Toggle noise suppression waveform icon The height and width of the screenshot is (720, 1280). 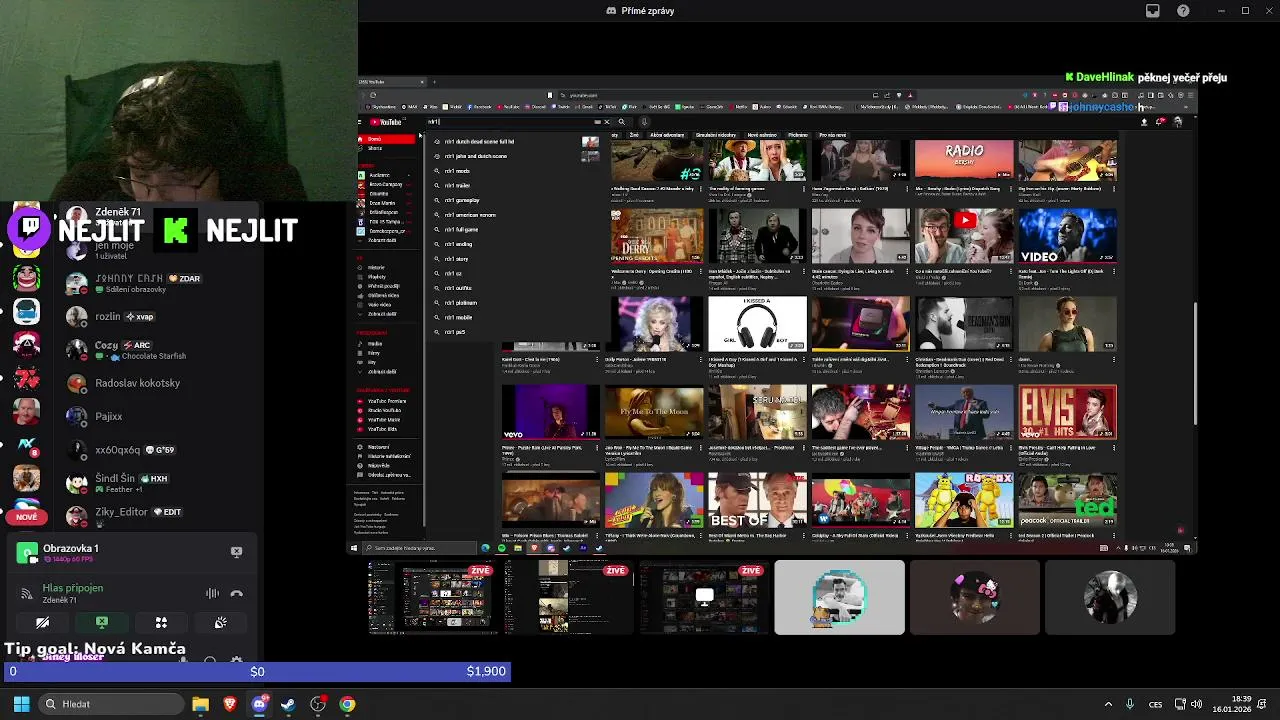(212, 593)
